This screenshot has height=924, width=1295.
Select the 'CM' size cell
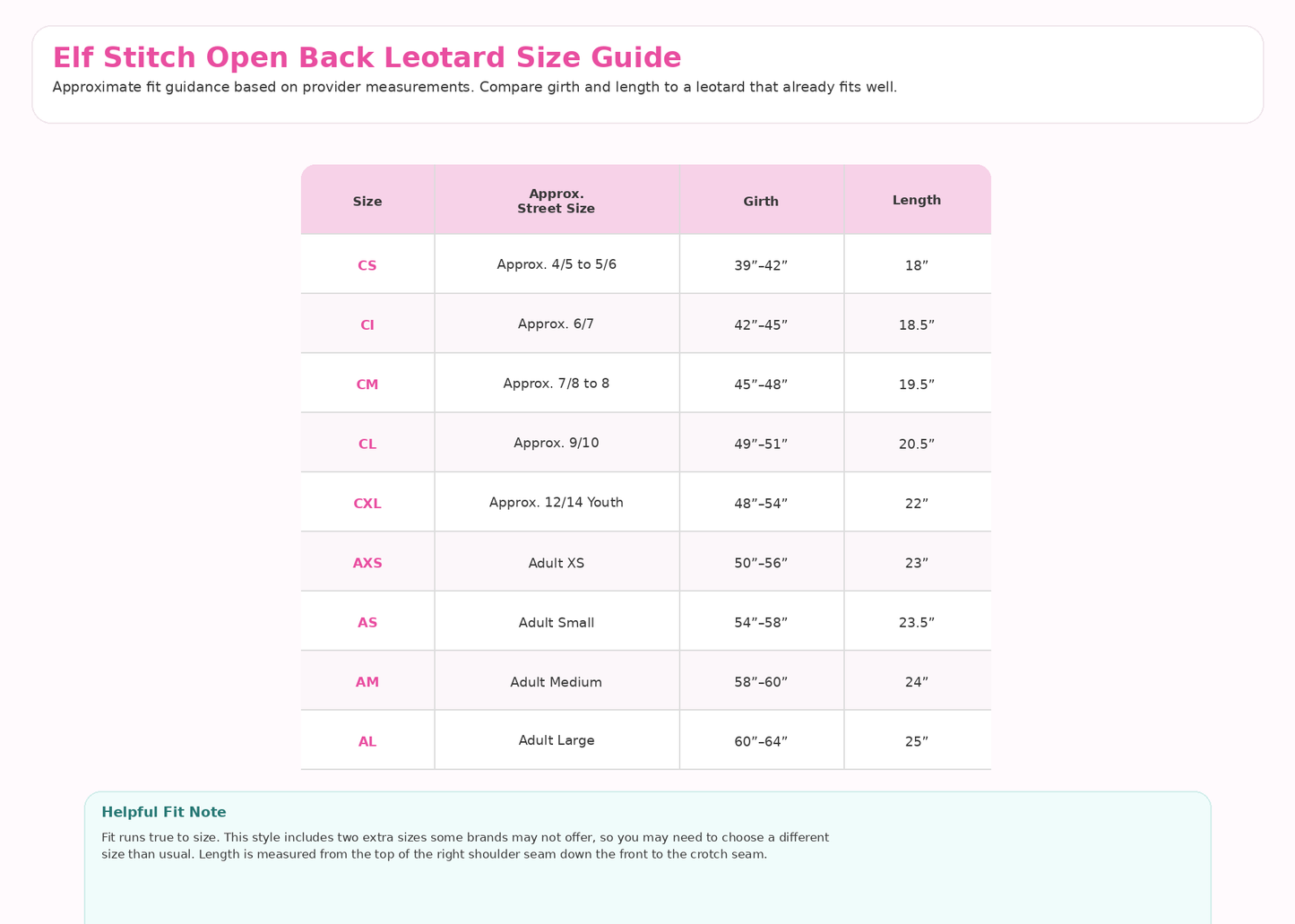click(367, 384)
